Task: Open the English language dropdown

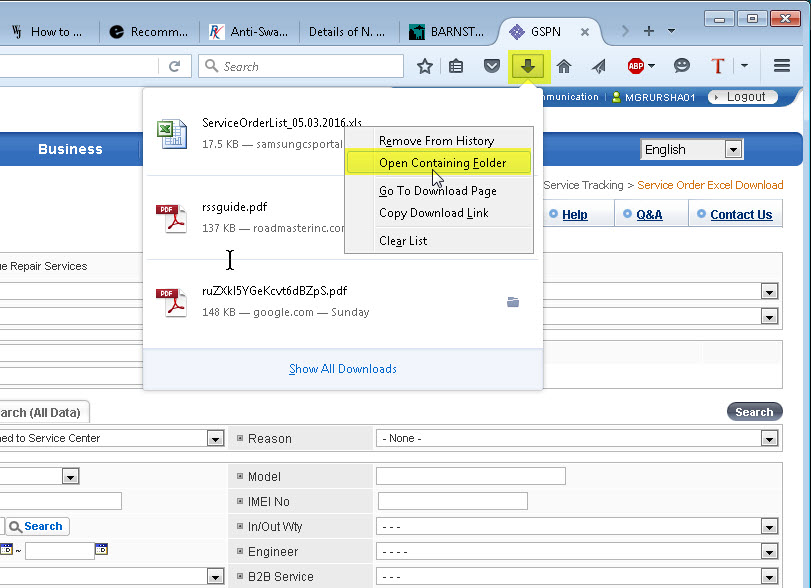Action: 692,149
